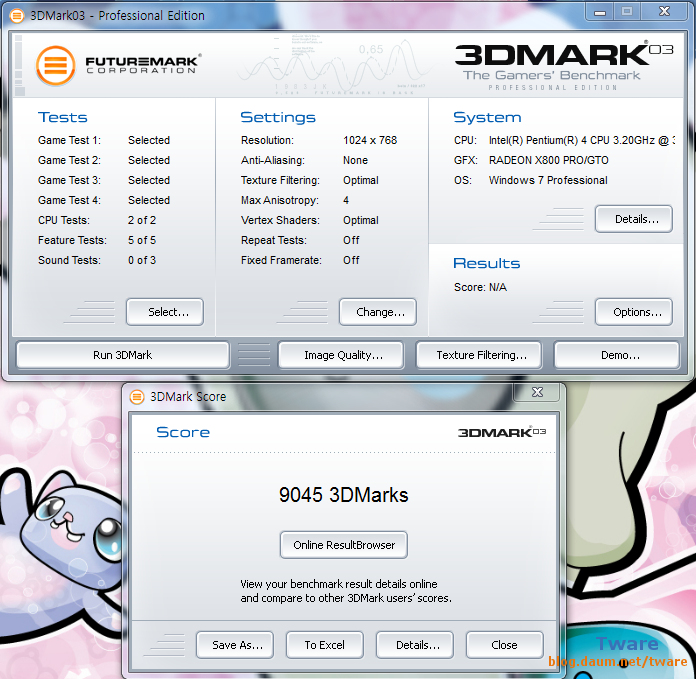Click the CPU Tests value 2 of 2
696x679 pixels.
click(142, 220)
